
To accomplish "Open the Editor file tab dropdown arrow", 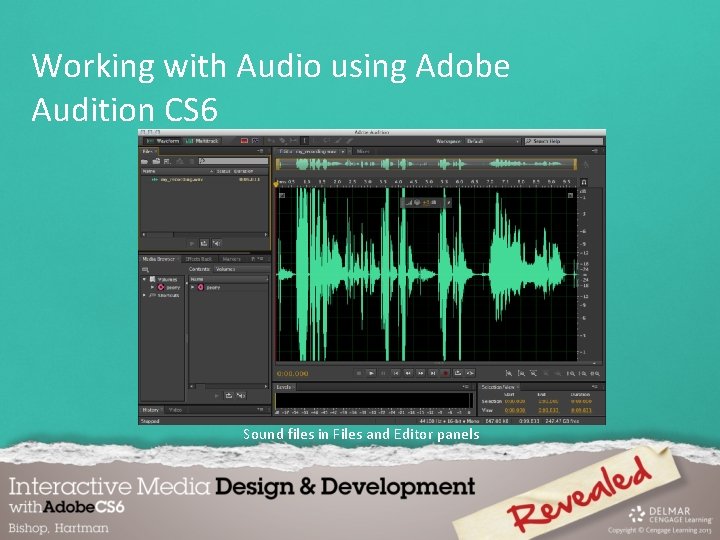I will click(343, 151).
